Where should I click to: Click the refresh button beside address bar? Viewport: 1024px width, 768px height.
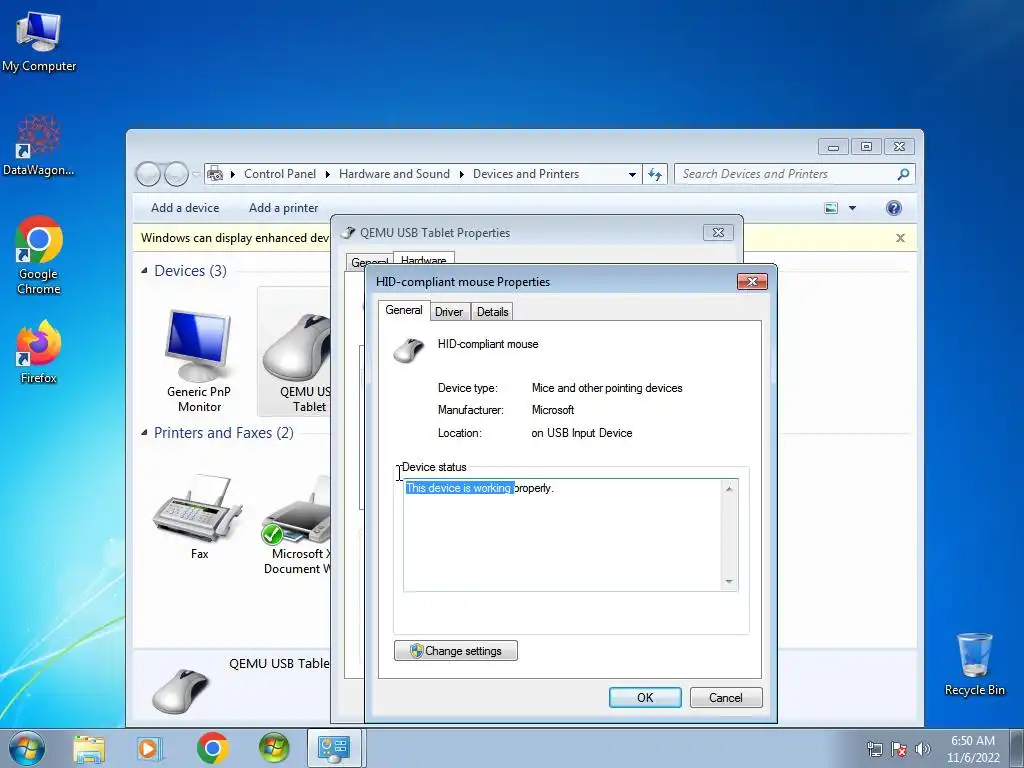click(x=655, y=174)
